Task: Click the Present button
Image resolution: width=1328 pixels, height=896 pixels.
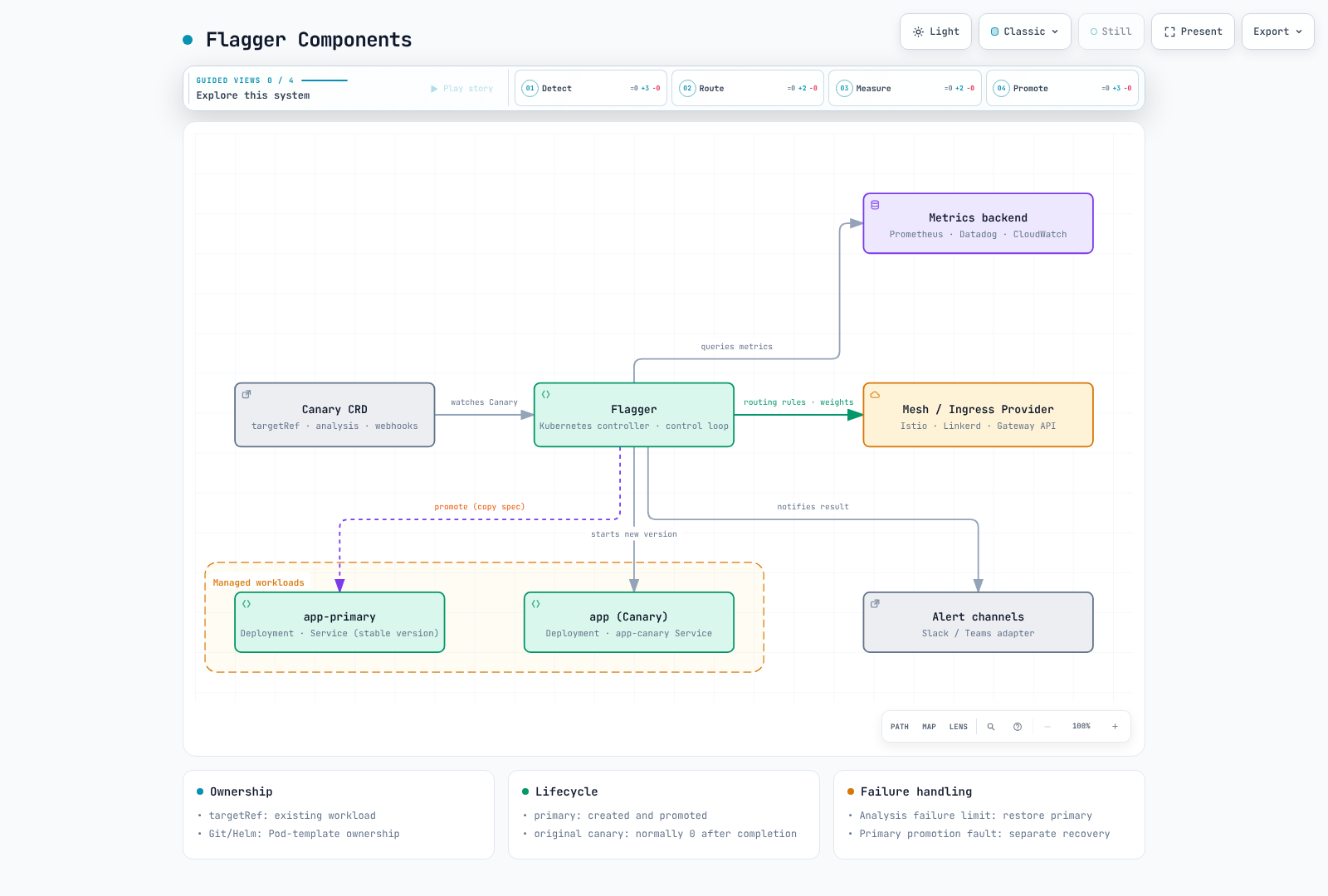Action: click(1193, 32)
